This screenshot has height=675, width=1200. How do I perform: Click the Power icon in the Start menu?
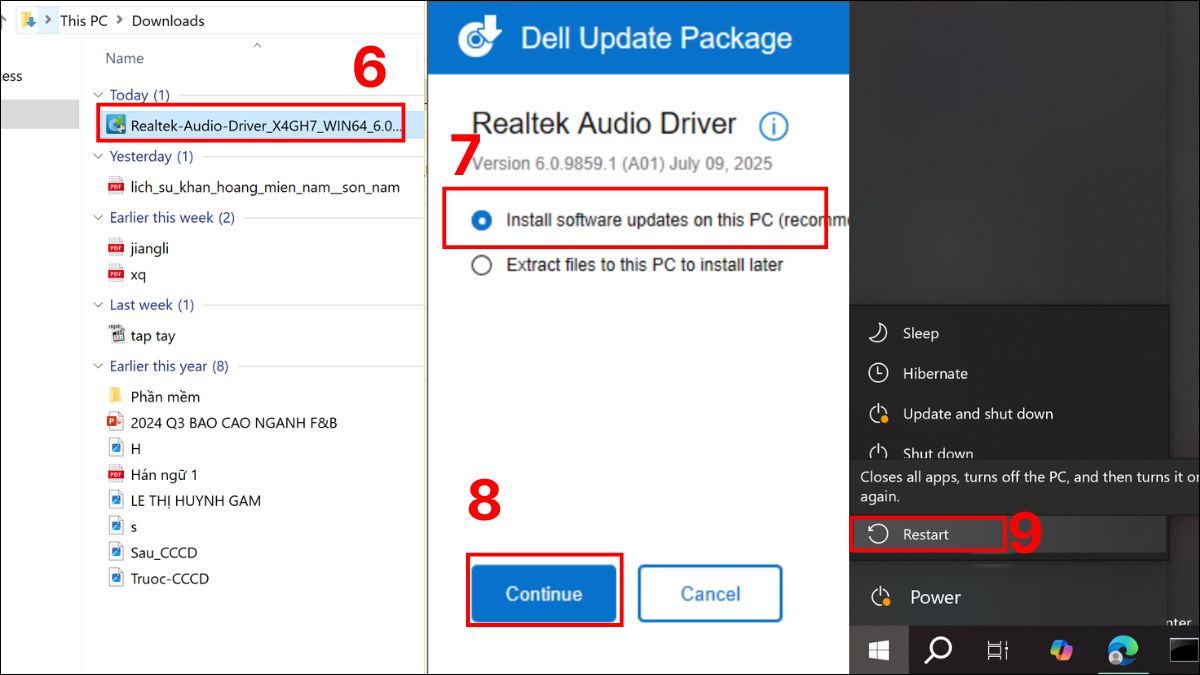(881, 597)
